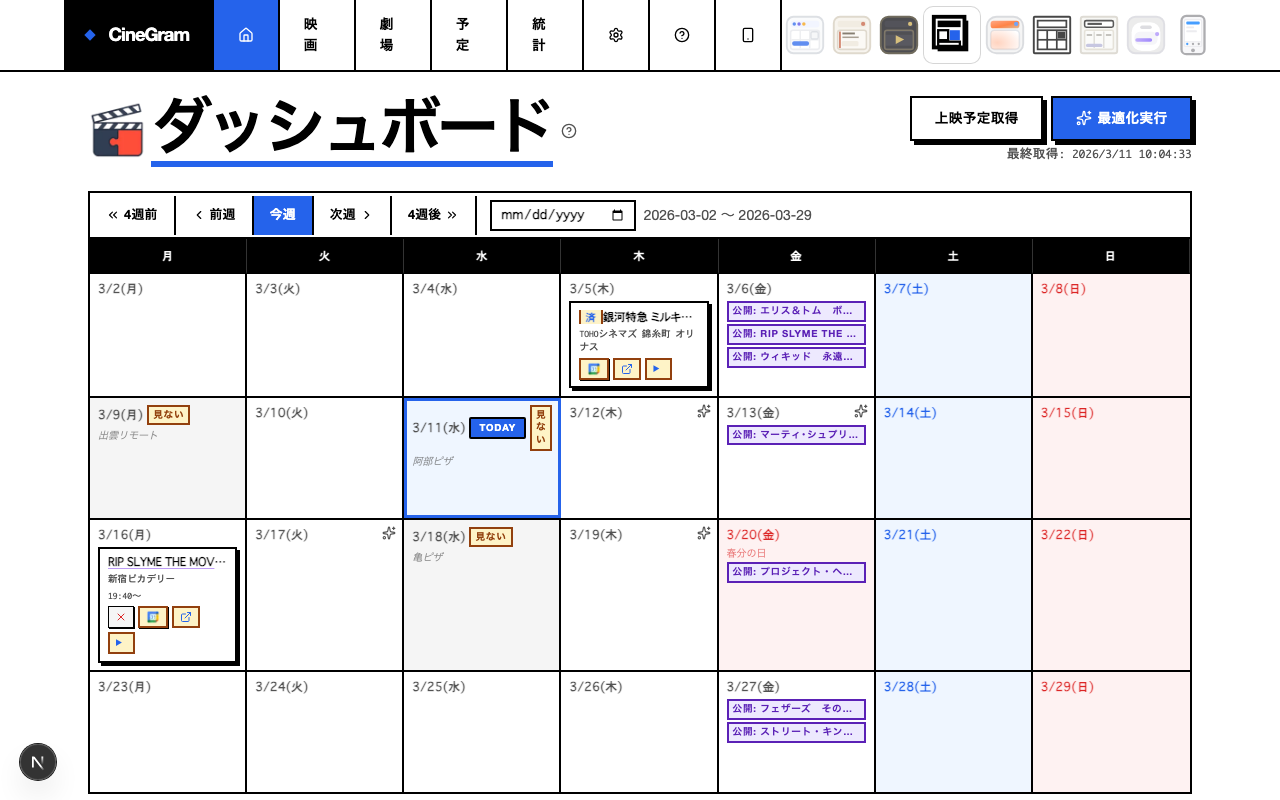Jump back with 4週前 button

[x=132, y=215]
